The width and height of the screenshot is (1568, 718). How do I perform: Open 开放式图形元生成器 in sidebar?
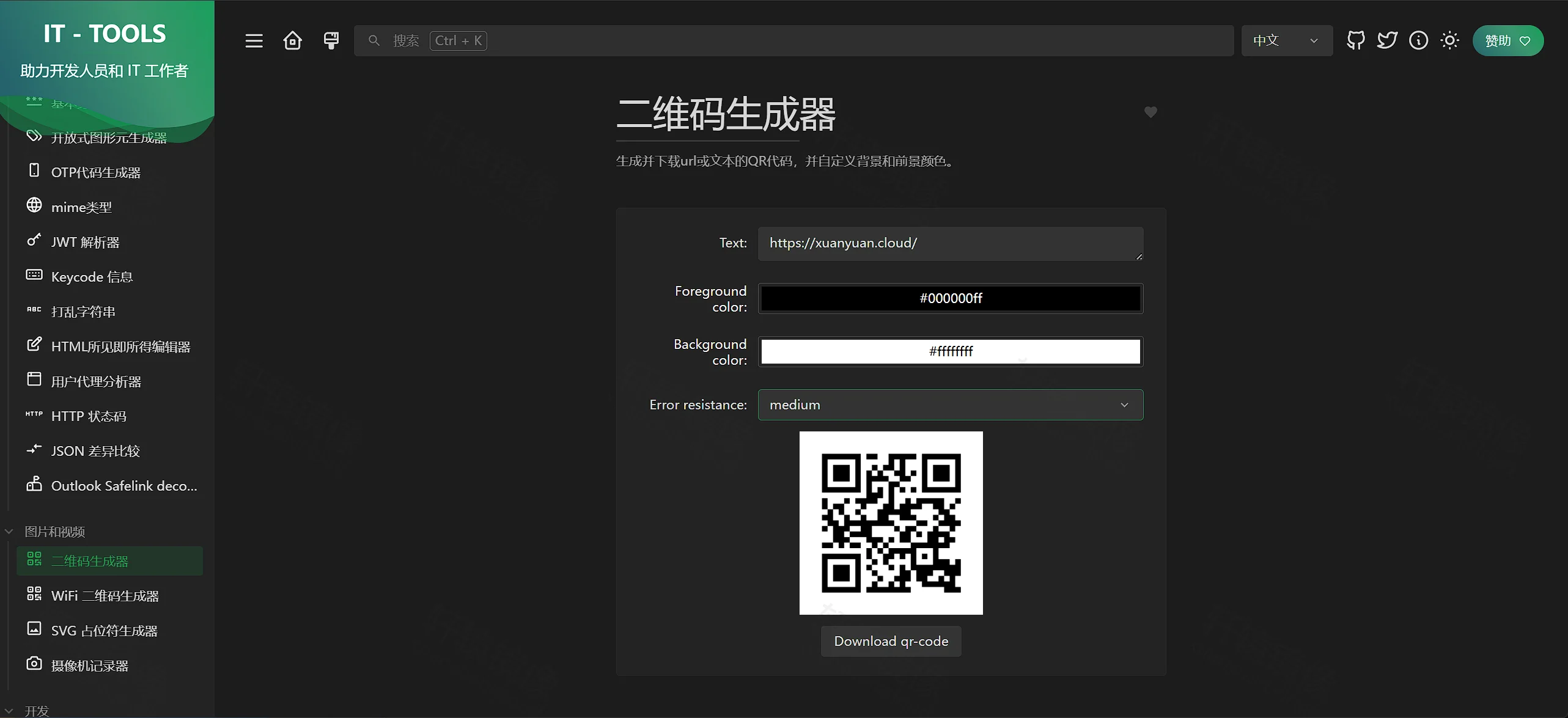pyautogui.click(x=109, y=138)
